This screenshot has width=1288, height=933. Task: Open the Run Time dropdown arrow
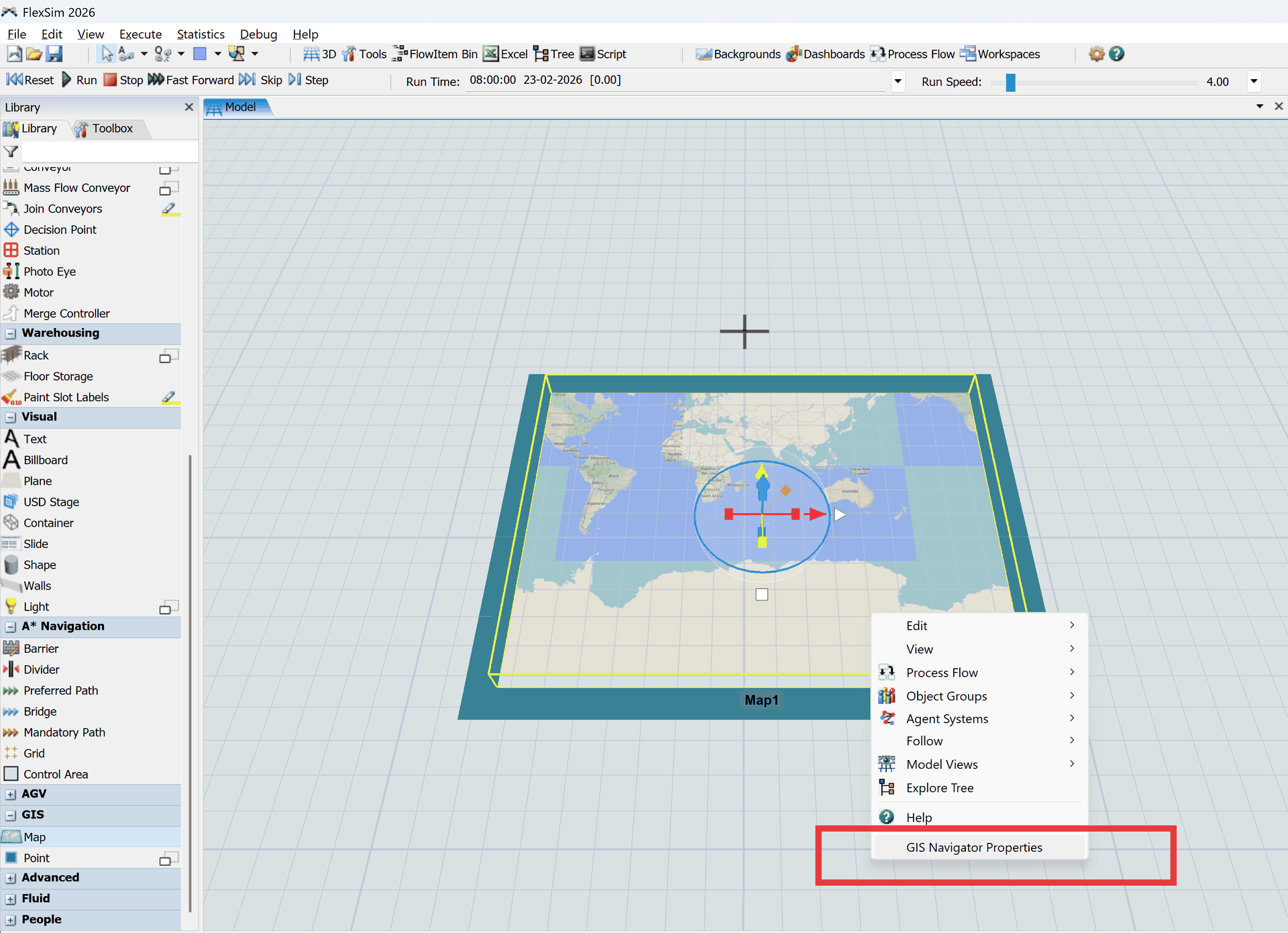point(898,82)
